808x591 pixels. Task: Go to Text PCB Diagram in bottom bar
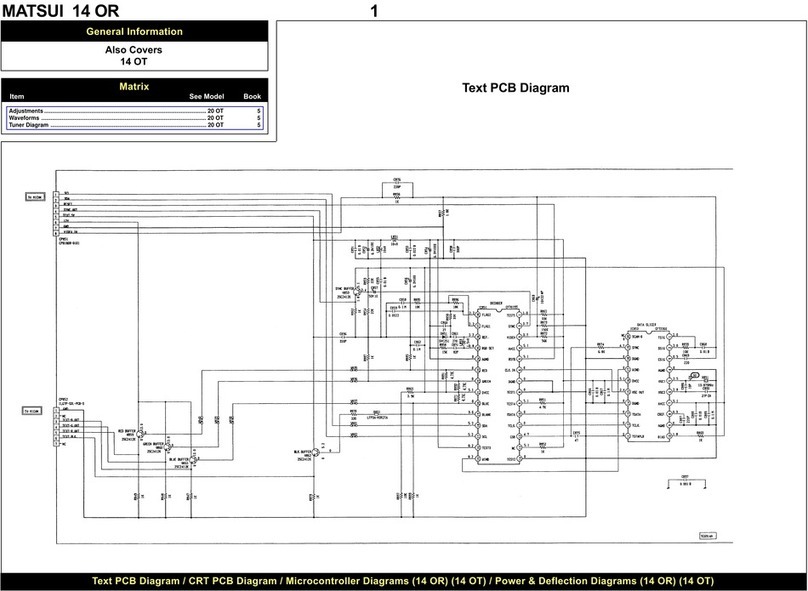tap(136, 581)
